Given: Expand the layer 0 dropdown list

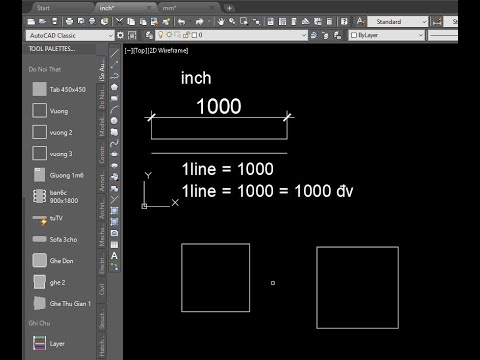Looking at the screenshot, I should 304,35.
